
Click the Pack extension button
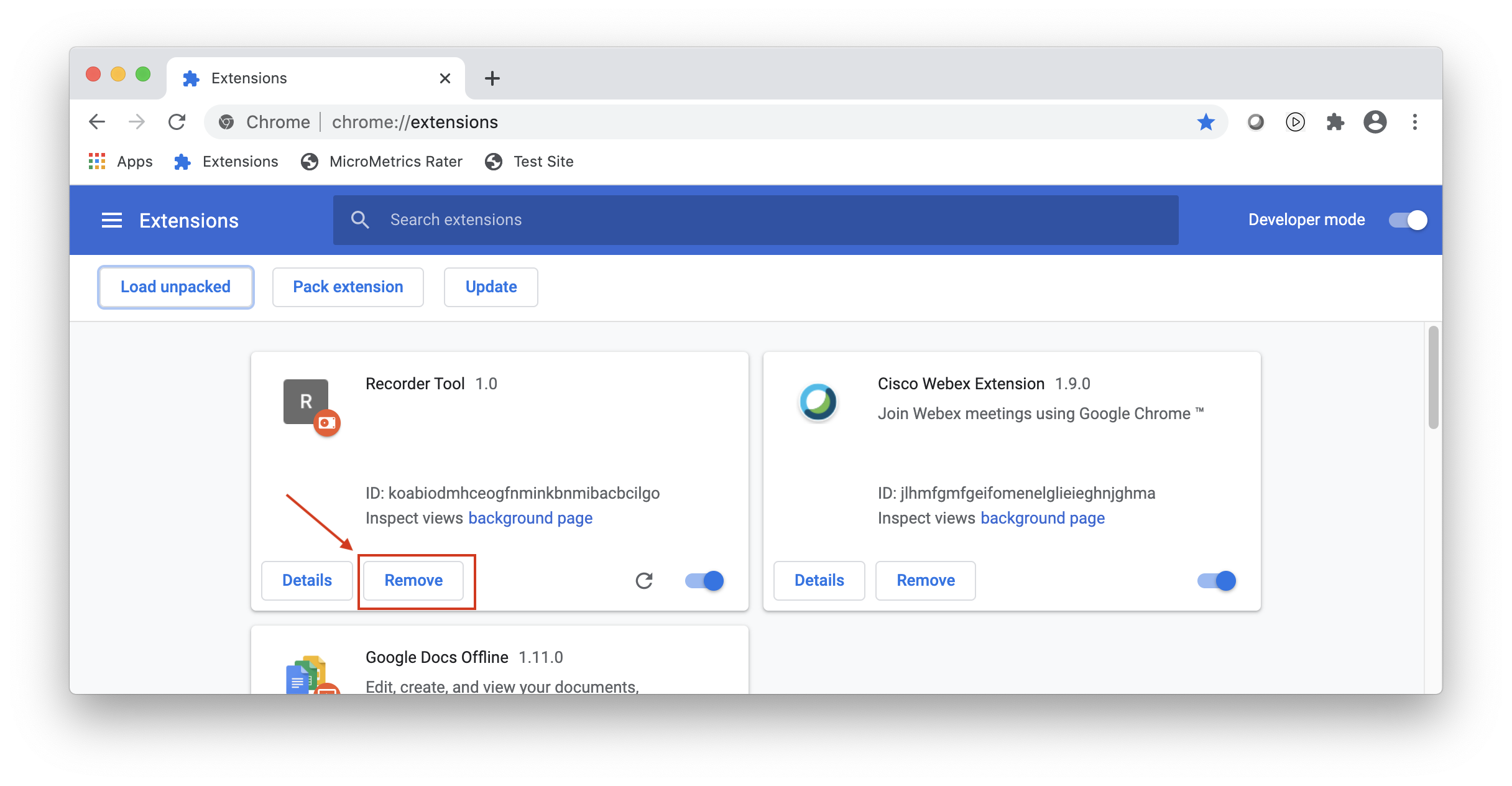click(348, 287)
